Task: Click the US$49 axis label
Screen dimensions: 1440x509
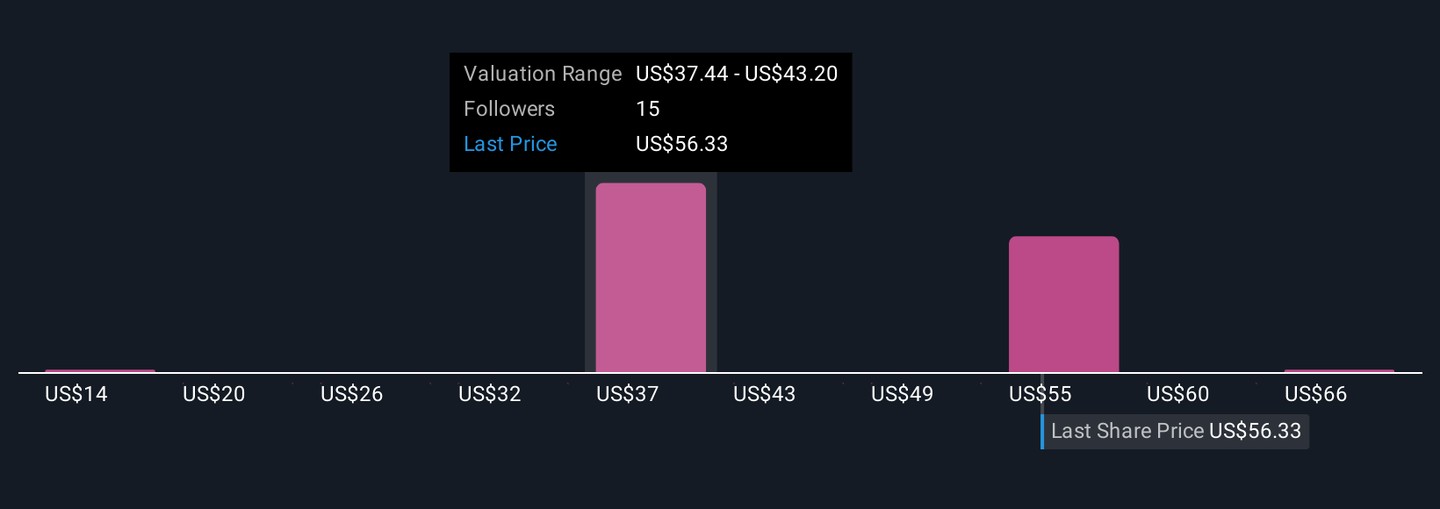Action: coord(902,394)
